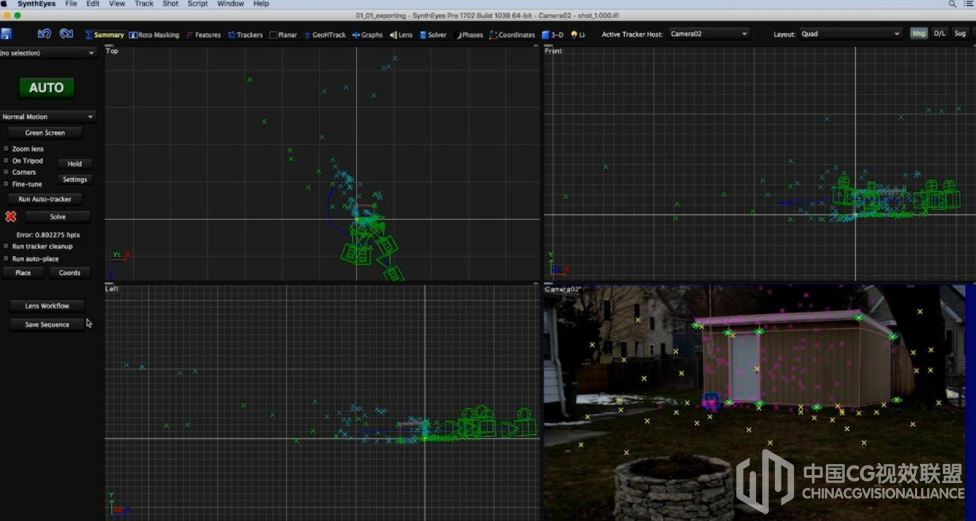Open the SynthEyes application menu
Screen dimensions: 976x521
[x=36, y=4]
